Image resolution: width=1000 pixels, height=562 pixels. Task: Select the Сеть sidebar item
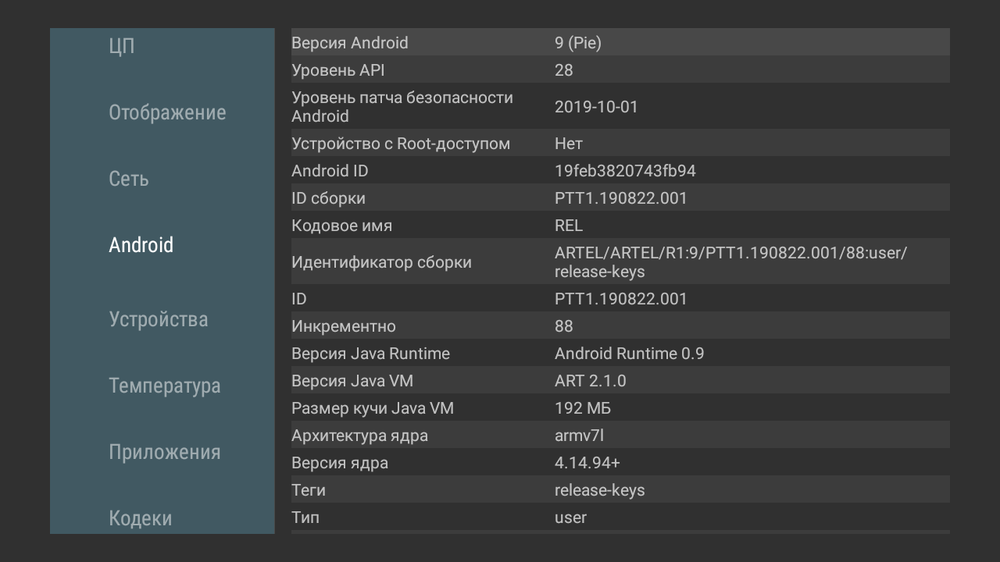128,179
